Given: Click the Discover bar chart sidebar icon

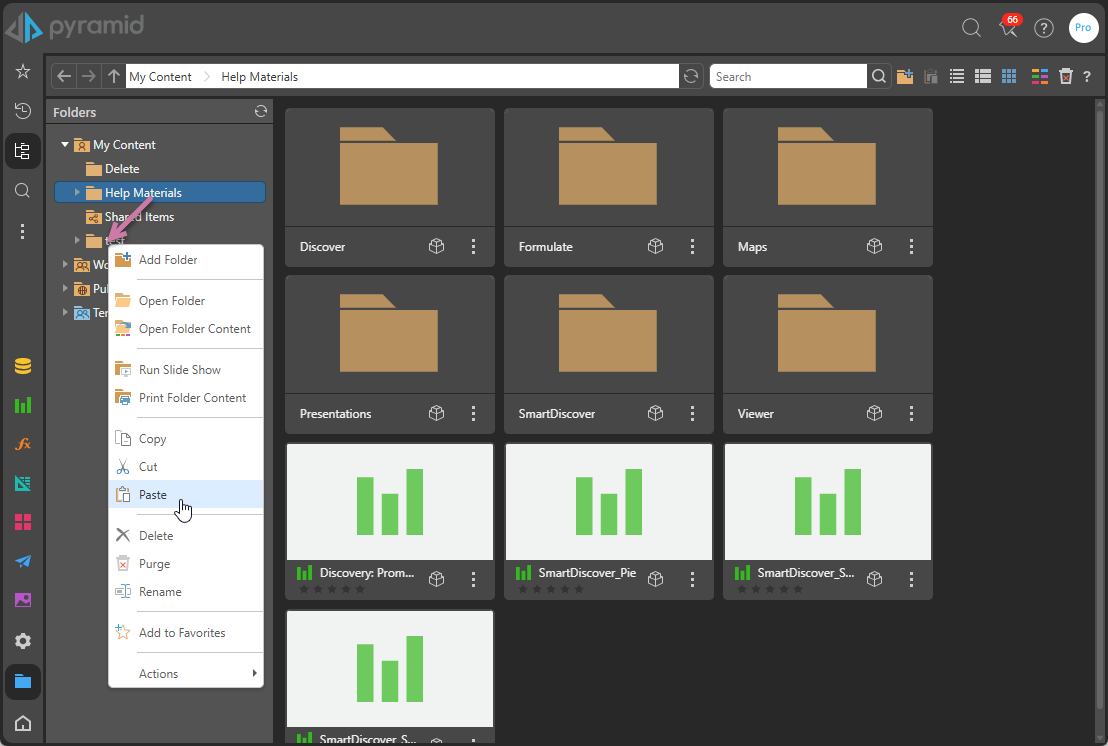Looking at the screenshot, I should coord(23,405).
